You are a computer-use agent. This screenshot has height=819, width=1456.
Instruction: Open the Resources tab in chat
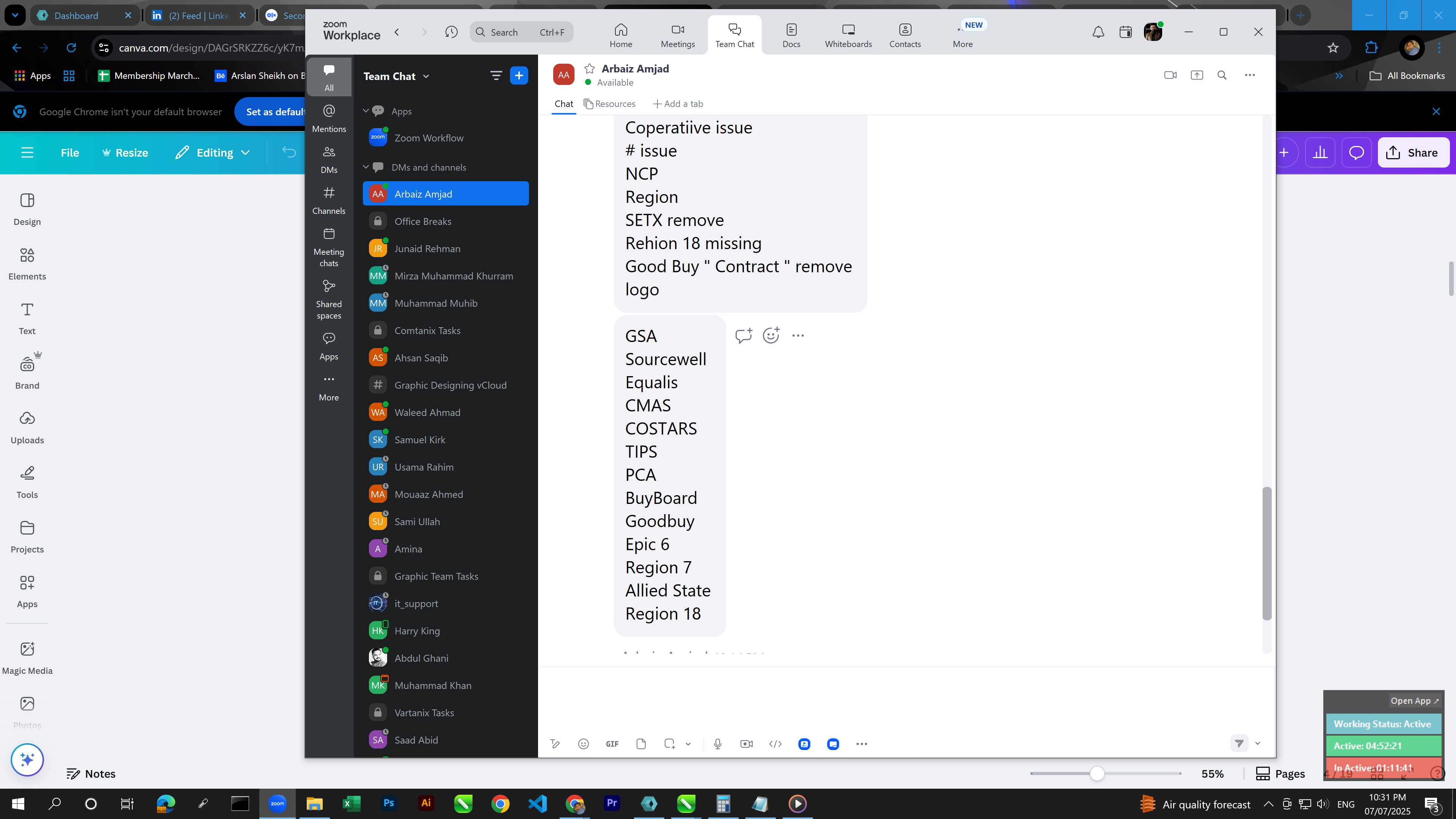point(609,104)
